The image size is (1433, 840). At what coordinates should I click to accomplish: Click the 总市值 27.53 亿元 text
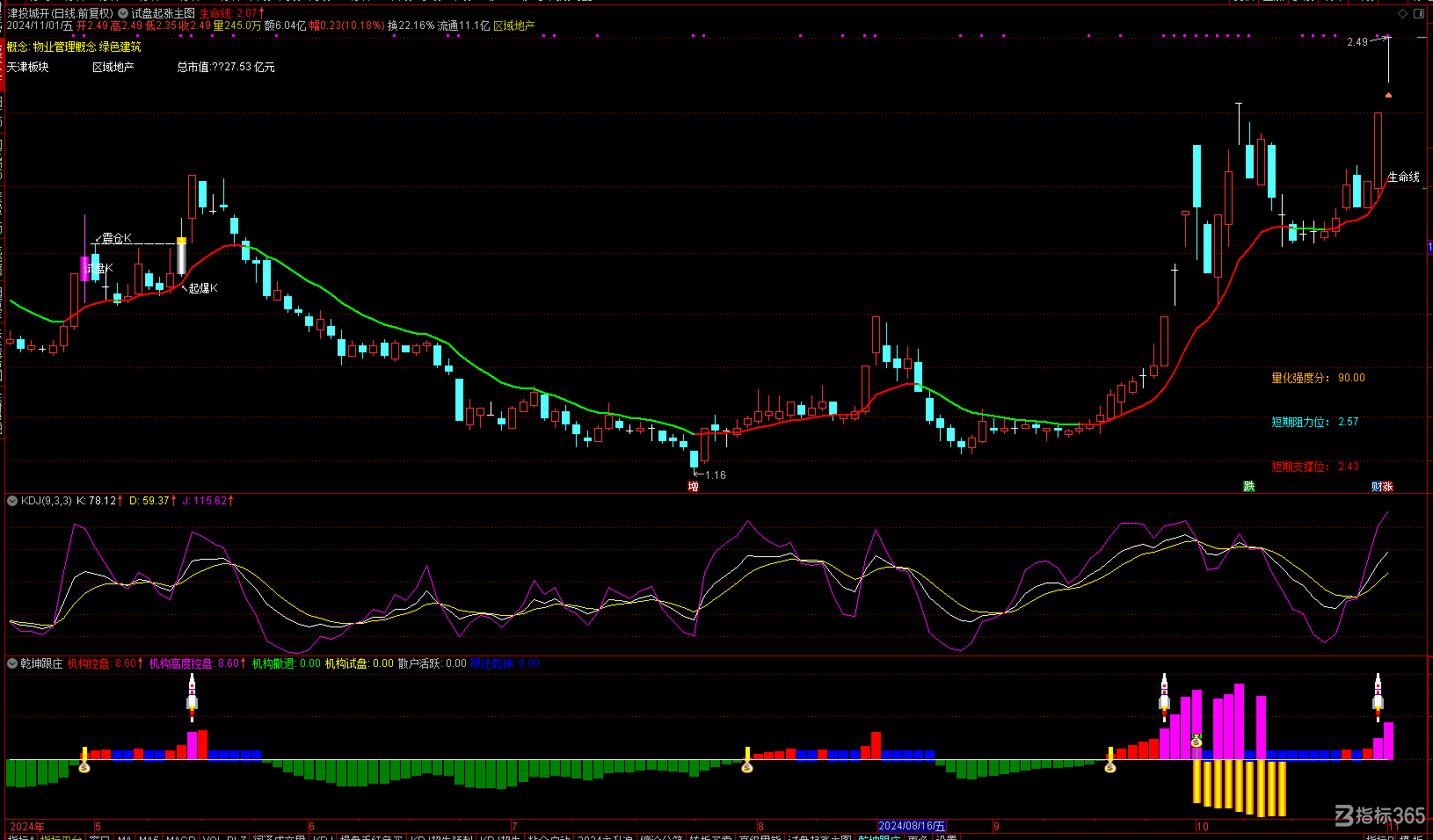226,67
